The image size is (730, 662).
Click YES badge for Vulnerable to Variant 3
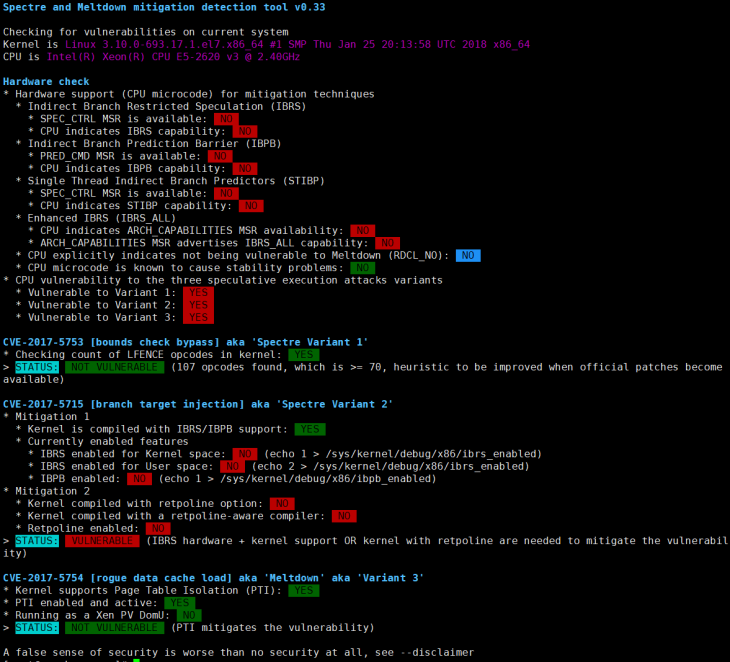198,317
